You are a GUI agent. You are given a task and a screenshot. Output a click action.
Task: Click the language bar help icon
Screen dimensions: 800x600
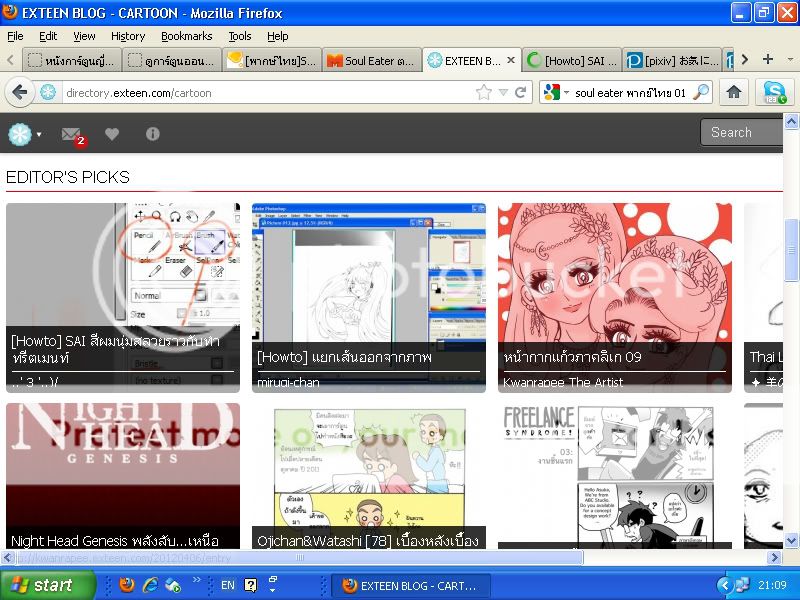(251, 585)
